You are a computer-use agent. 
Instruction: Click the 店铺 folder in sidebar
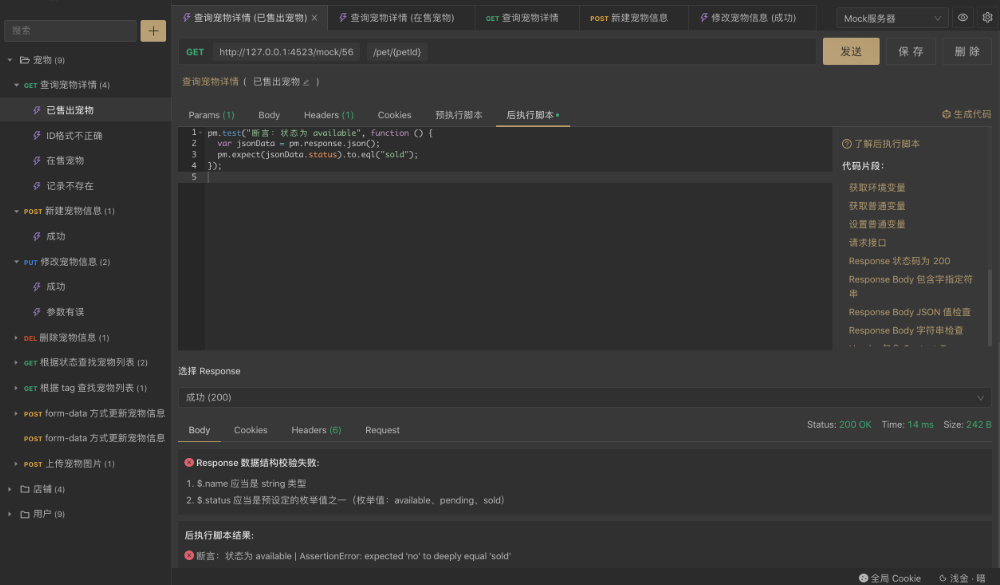click(42, 489)
